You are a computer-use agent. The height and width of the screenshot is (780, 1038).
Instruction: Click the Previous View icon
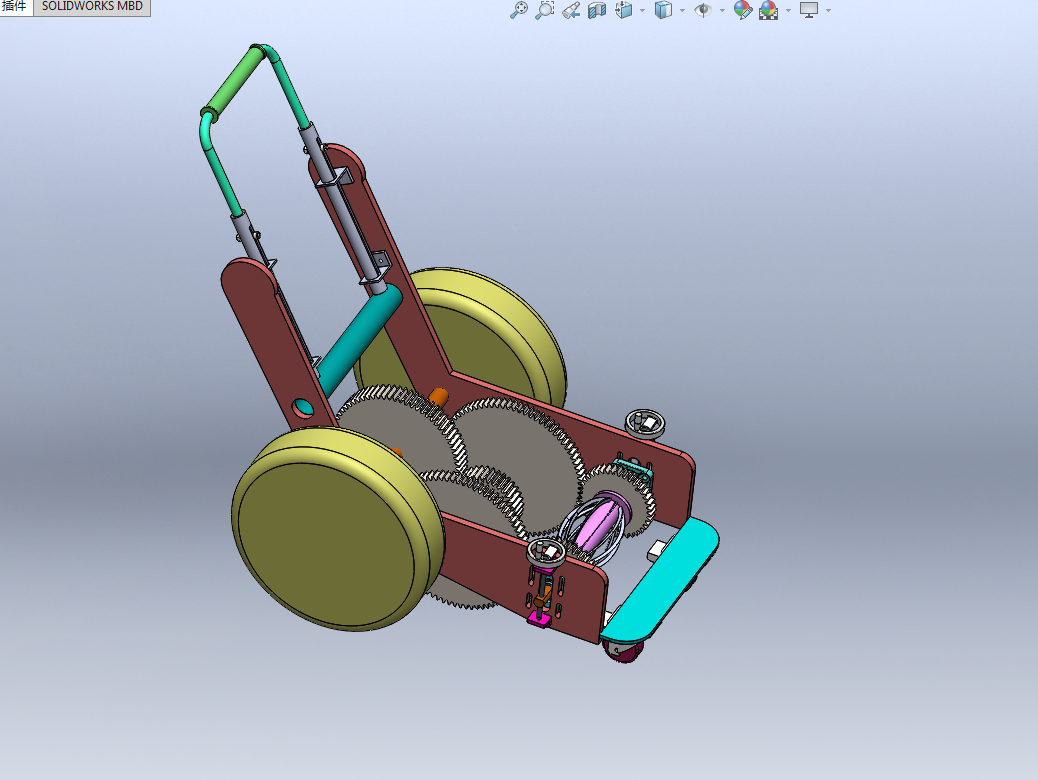571,10
